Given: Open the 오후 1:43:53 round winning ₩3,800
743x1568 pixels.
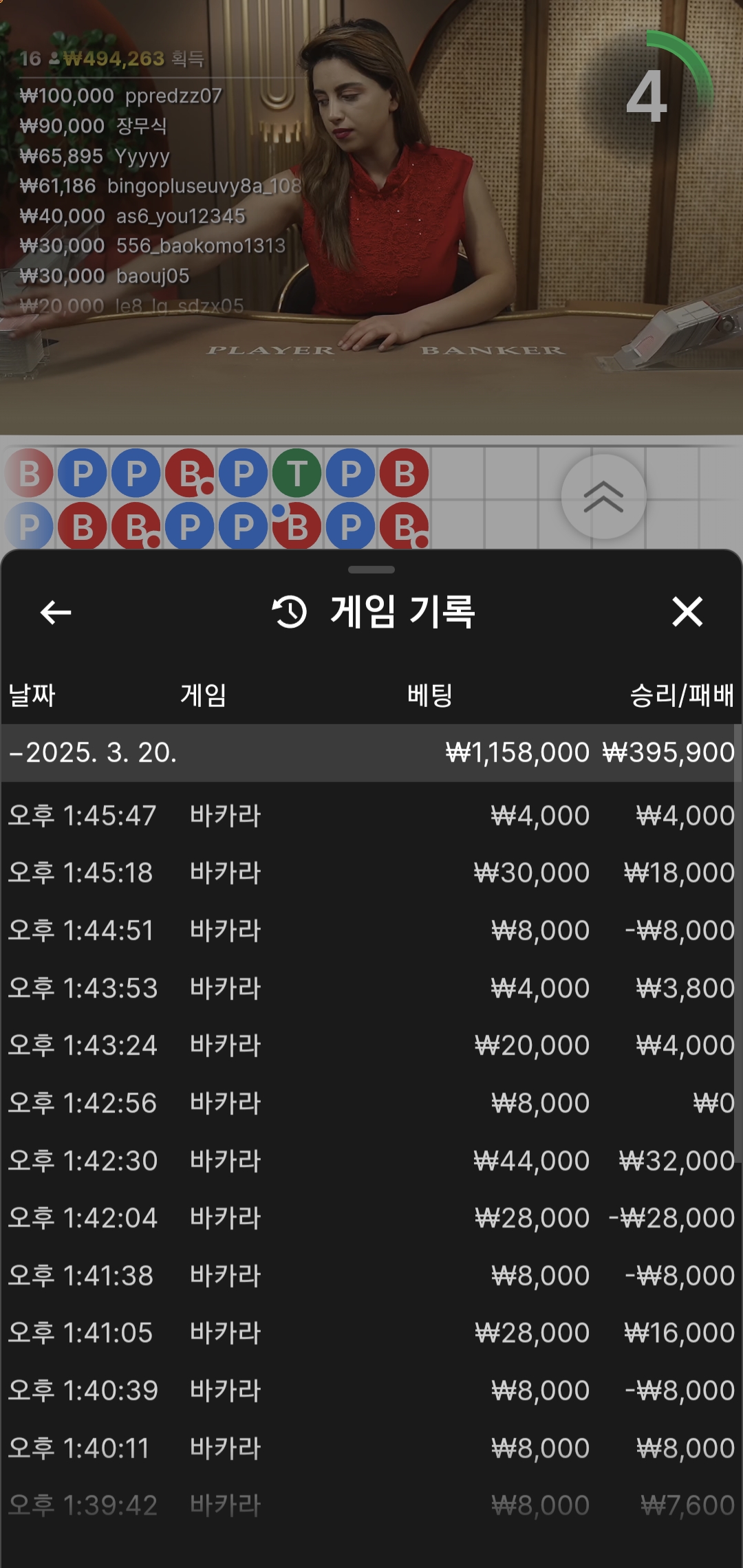Looking at the screenshot, I should (371, 988).
